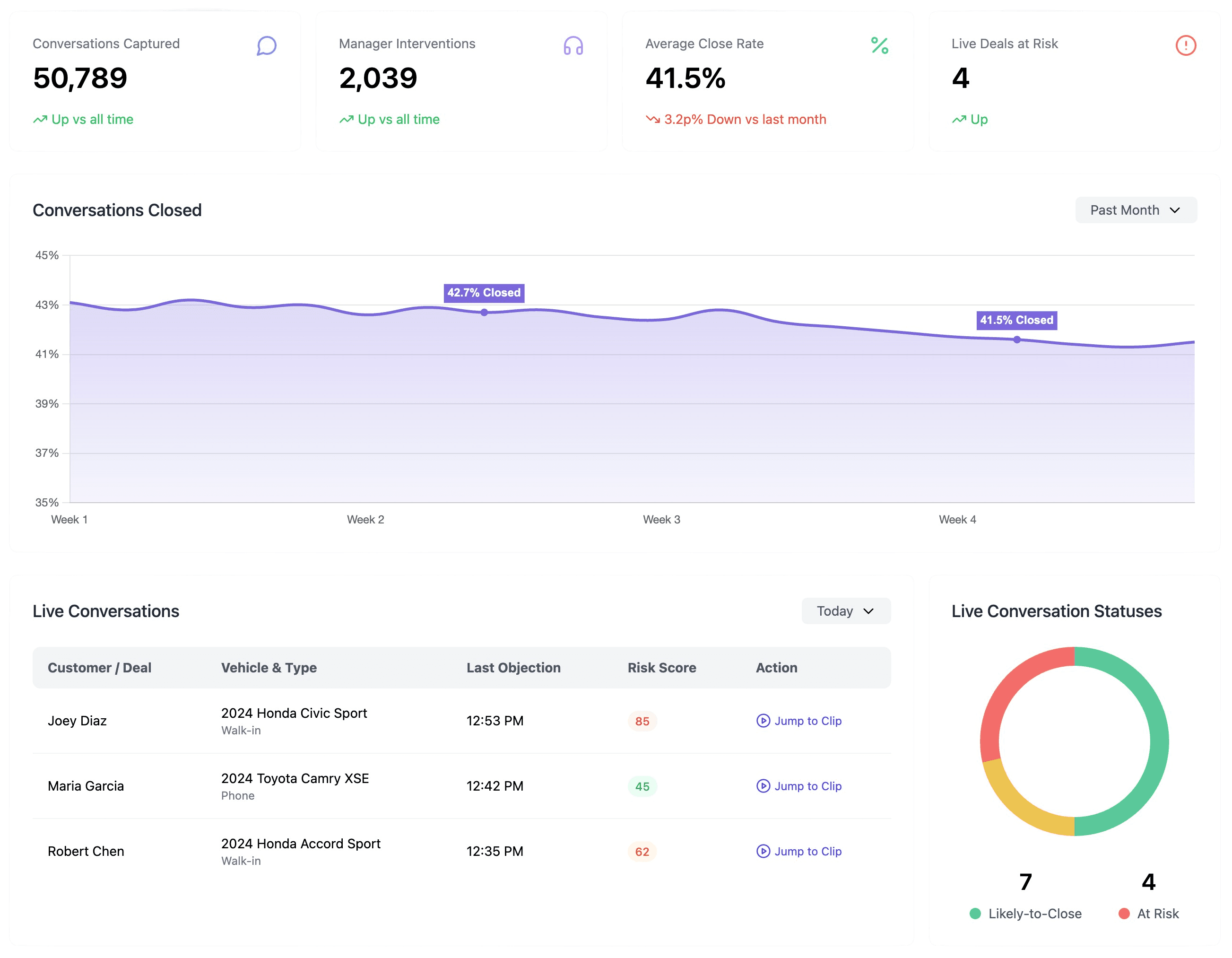Viewport: 1232px width, 958px height.
Task: Click the Week 2 axis label
Action: [365, 520]
